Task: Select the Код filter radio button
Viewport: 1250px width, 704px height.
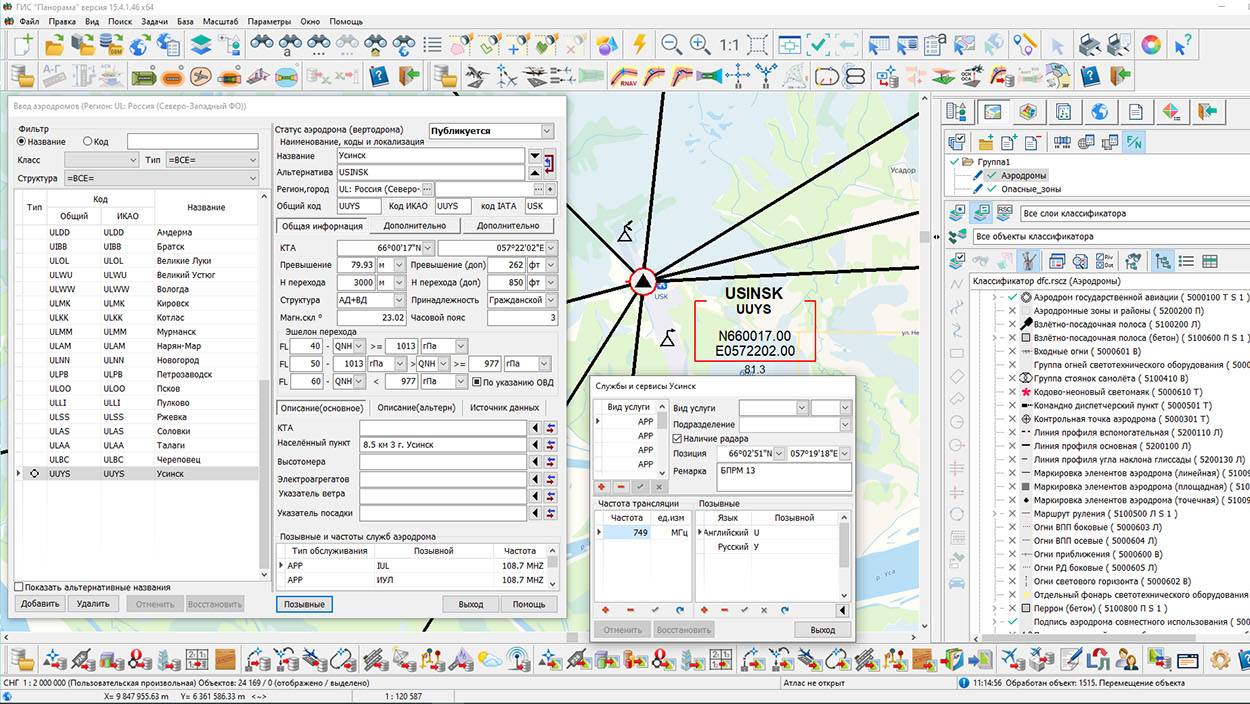Action: (x=87, y=141)
